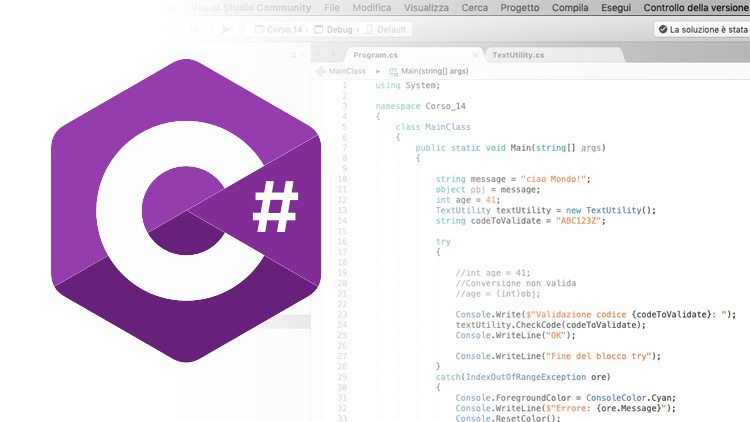Open the Modifica menu
The width and height of the screenshot is (750, 422).
[372, 8]
